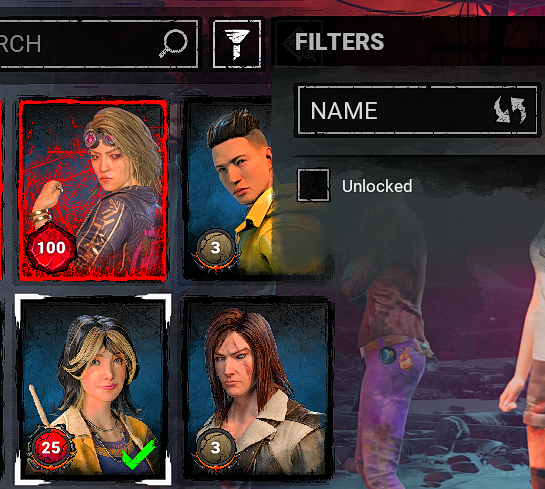Screen dimensions: 545x489
Task: Select the blonde-highlighted survivor with necklace
Action: pyautogui.click(x=93, y=390)
